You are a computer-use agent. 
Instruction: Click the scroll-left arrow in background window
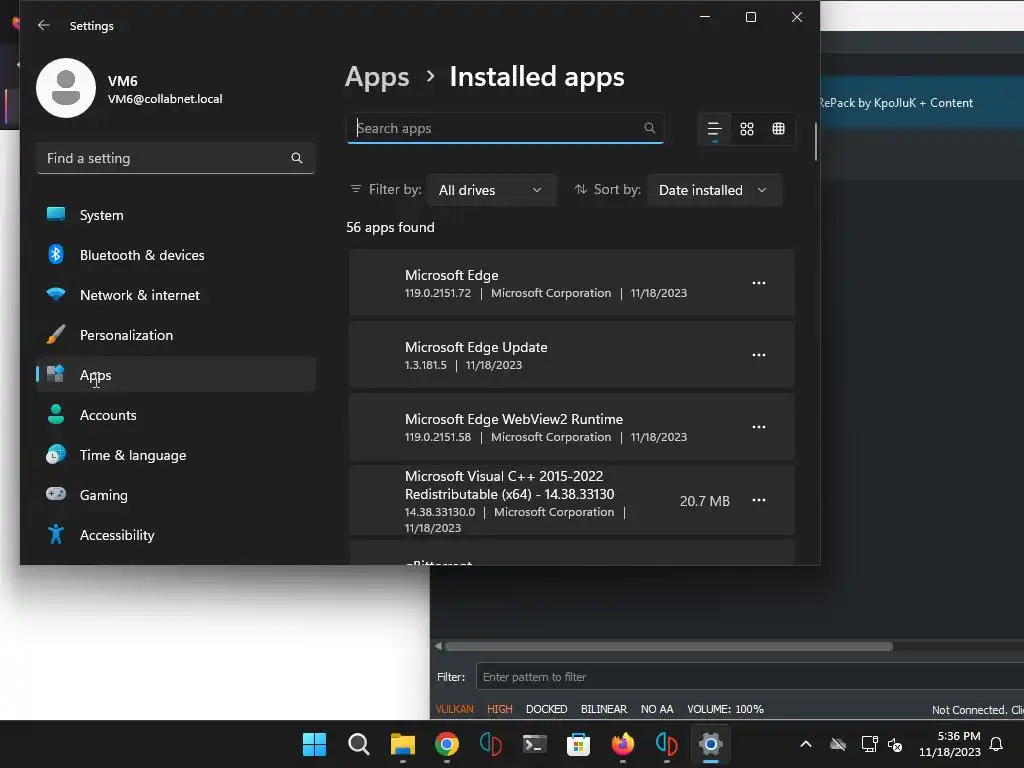click(x=438, y=647)
